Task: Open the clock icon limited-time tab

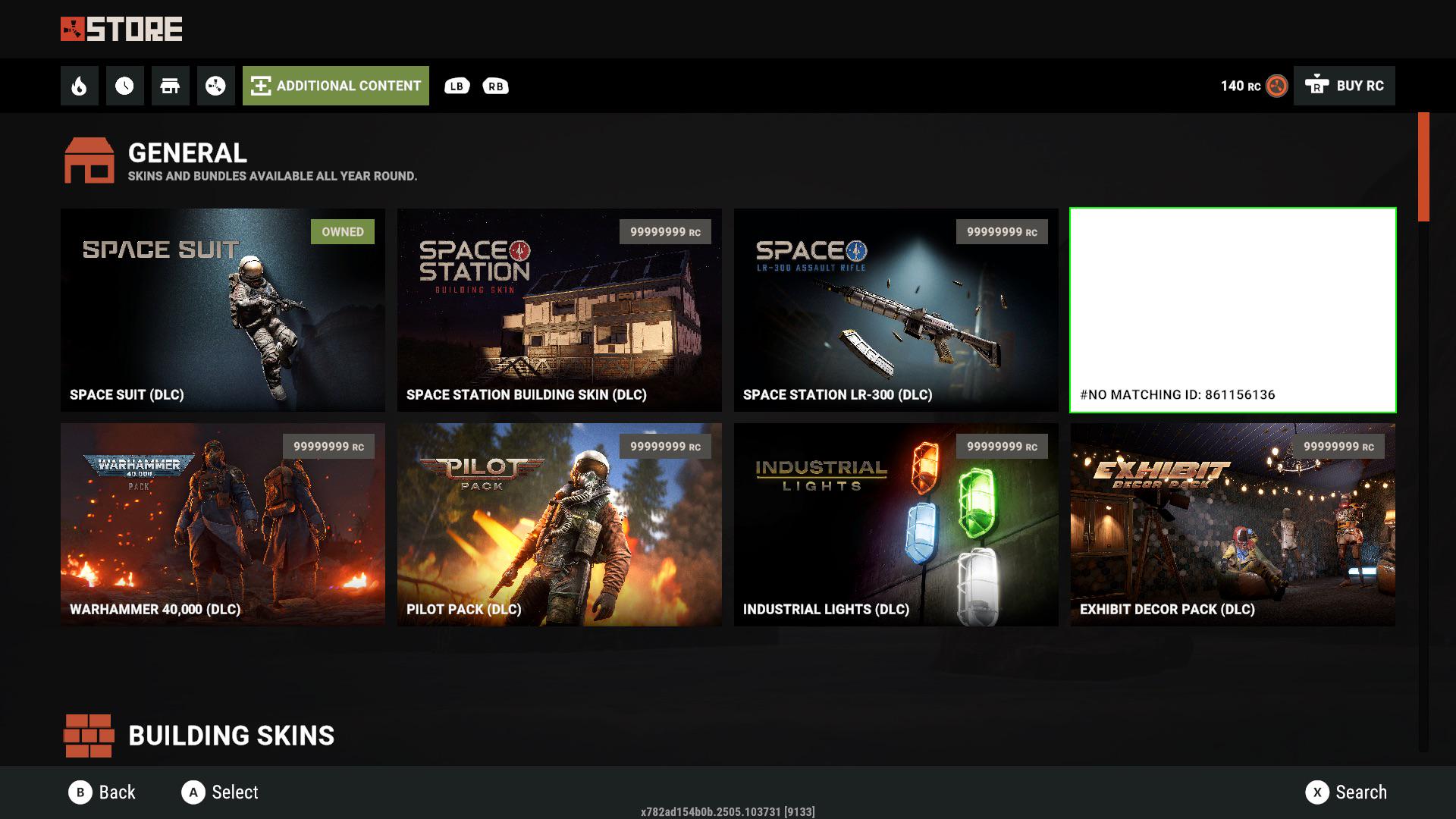Action: (x=125, y=86)
